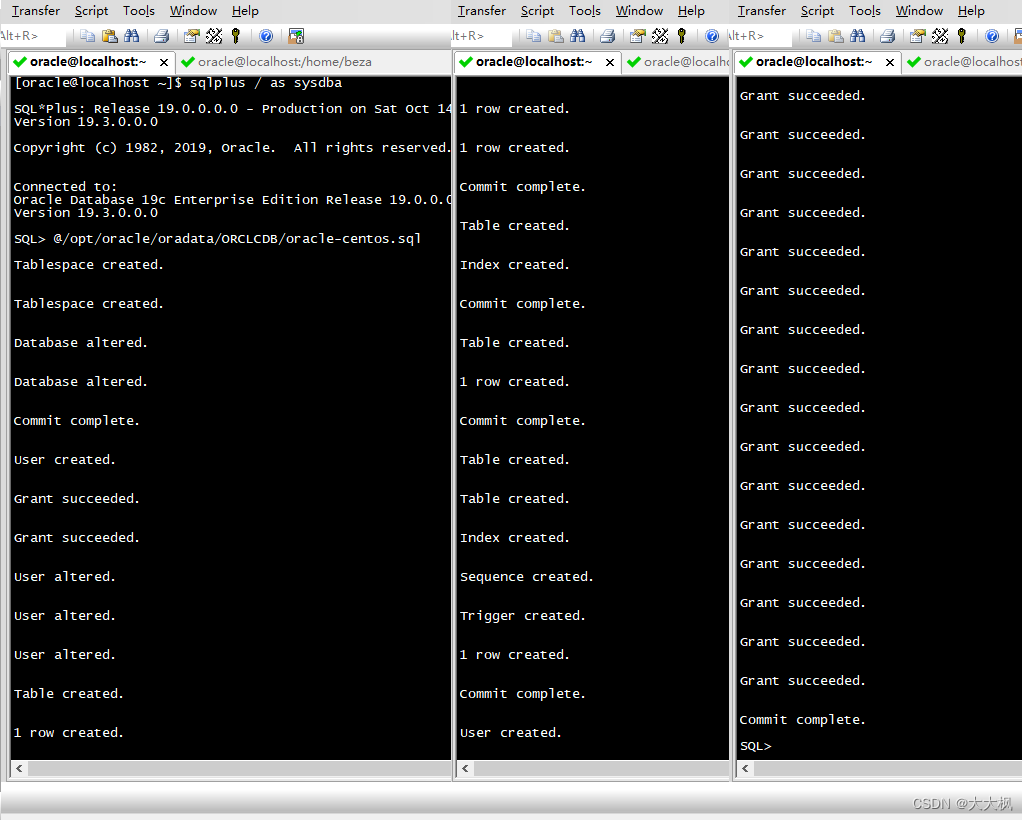Switch to inactive second tab in right window

click(x=962, y=62)
